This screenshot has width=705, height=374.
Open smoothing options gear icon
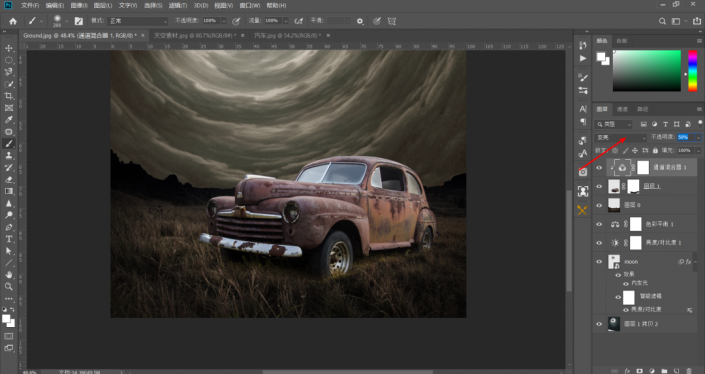[360, 21]
